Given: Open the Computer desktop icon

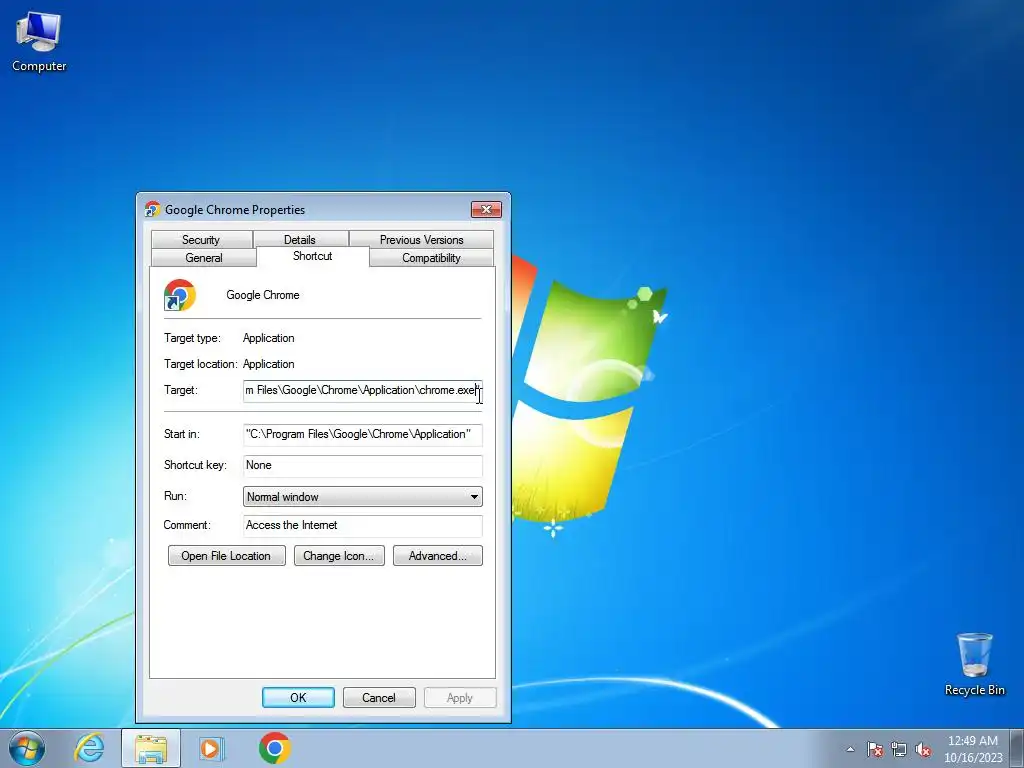Looking at the screenshot, I should 39,42.
